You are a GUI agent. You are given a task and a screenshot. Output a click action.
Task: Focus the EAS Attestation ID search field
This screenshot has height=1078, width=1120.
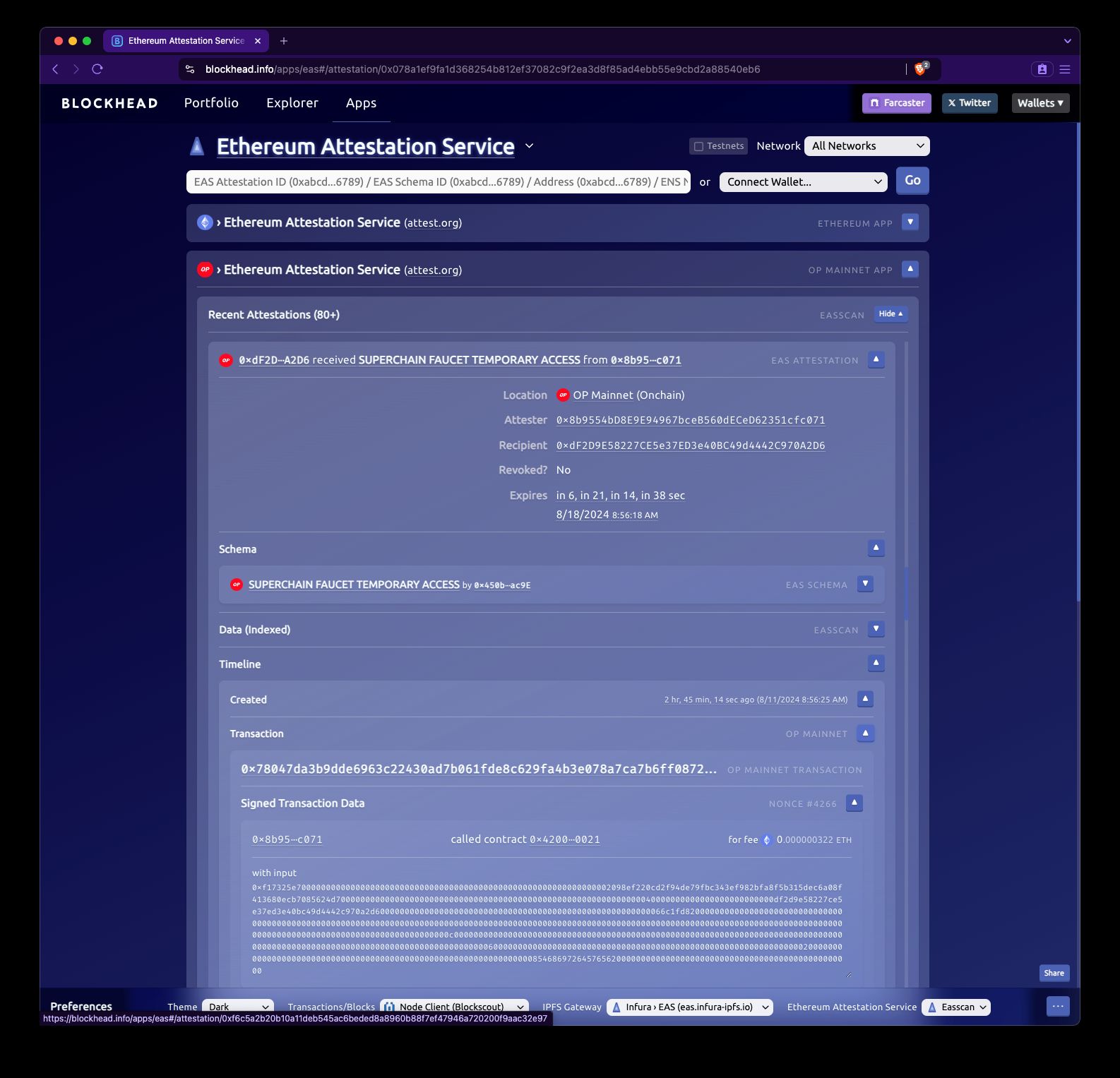point(438,181)
